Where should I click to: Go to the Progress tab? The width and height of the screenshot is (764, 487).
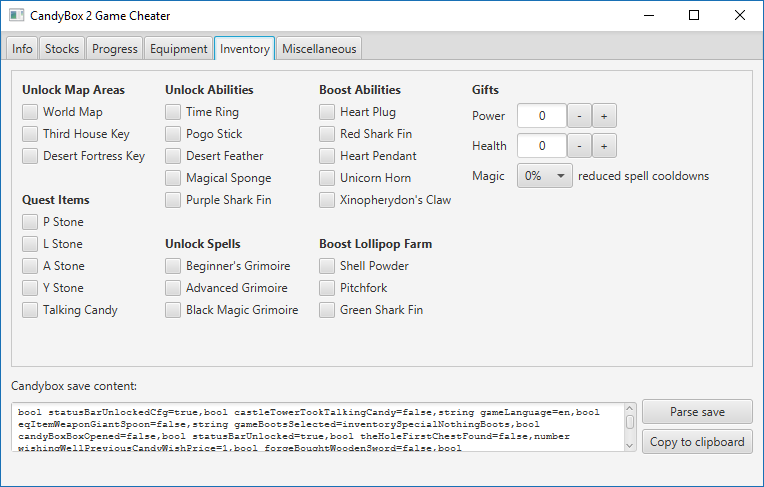click(115, 49)
